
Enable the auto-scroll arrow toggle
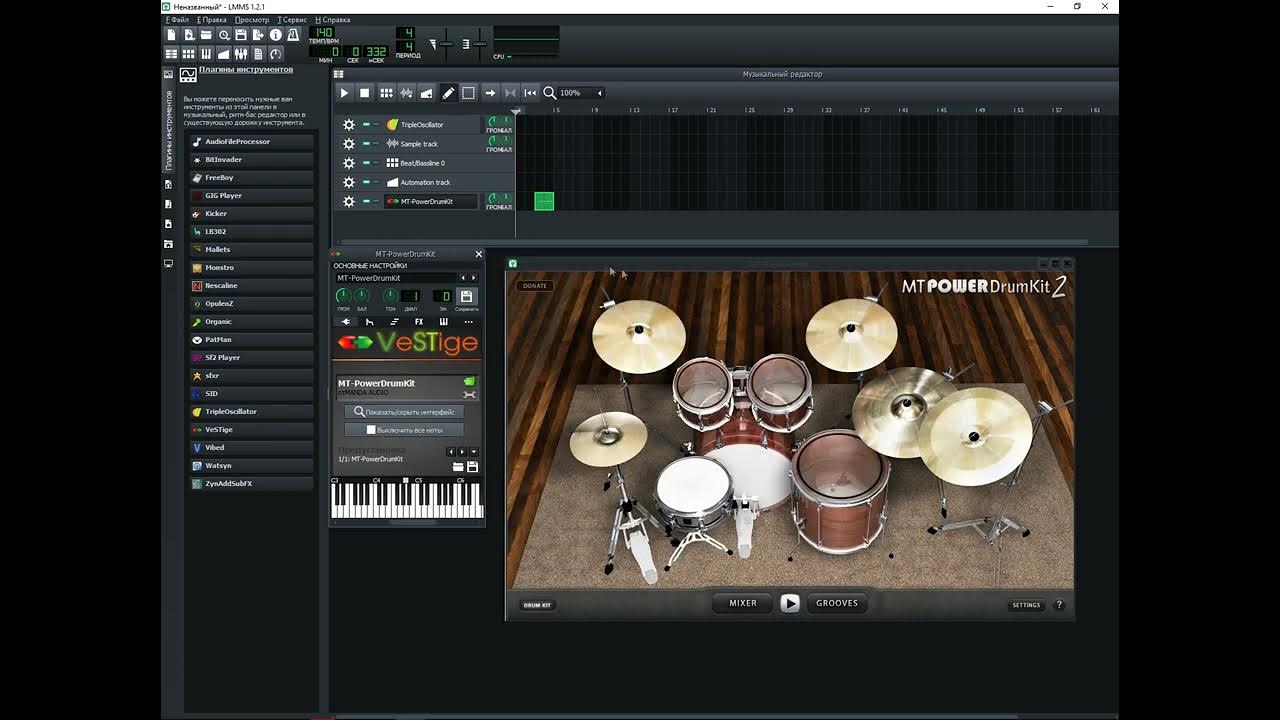490,93
